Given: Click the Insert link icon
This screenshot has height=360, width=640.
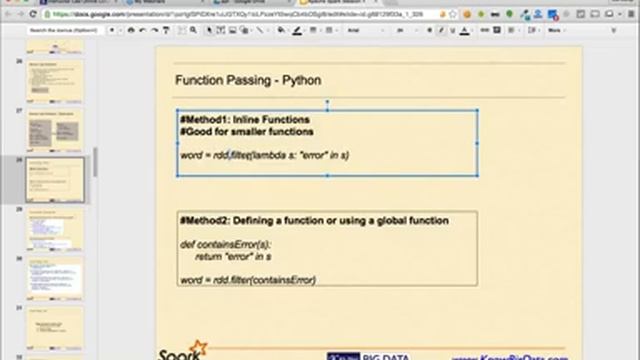Looking at the screenshot, I should [484, 30].
